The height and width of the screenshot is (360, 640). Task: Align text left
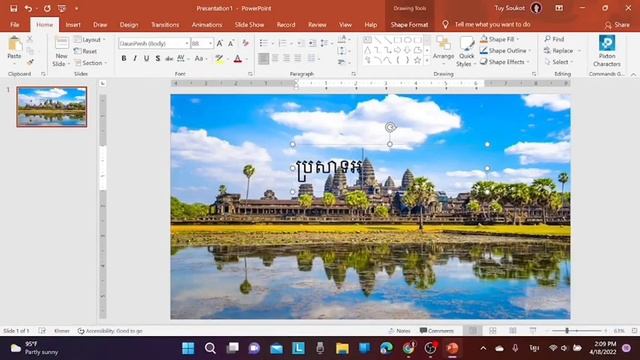click(x=264, y=59)
